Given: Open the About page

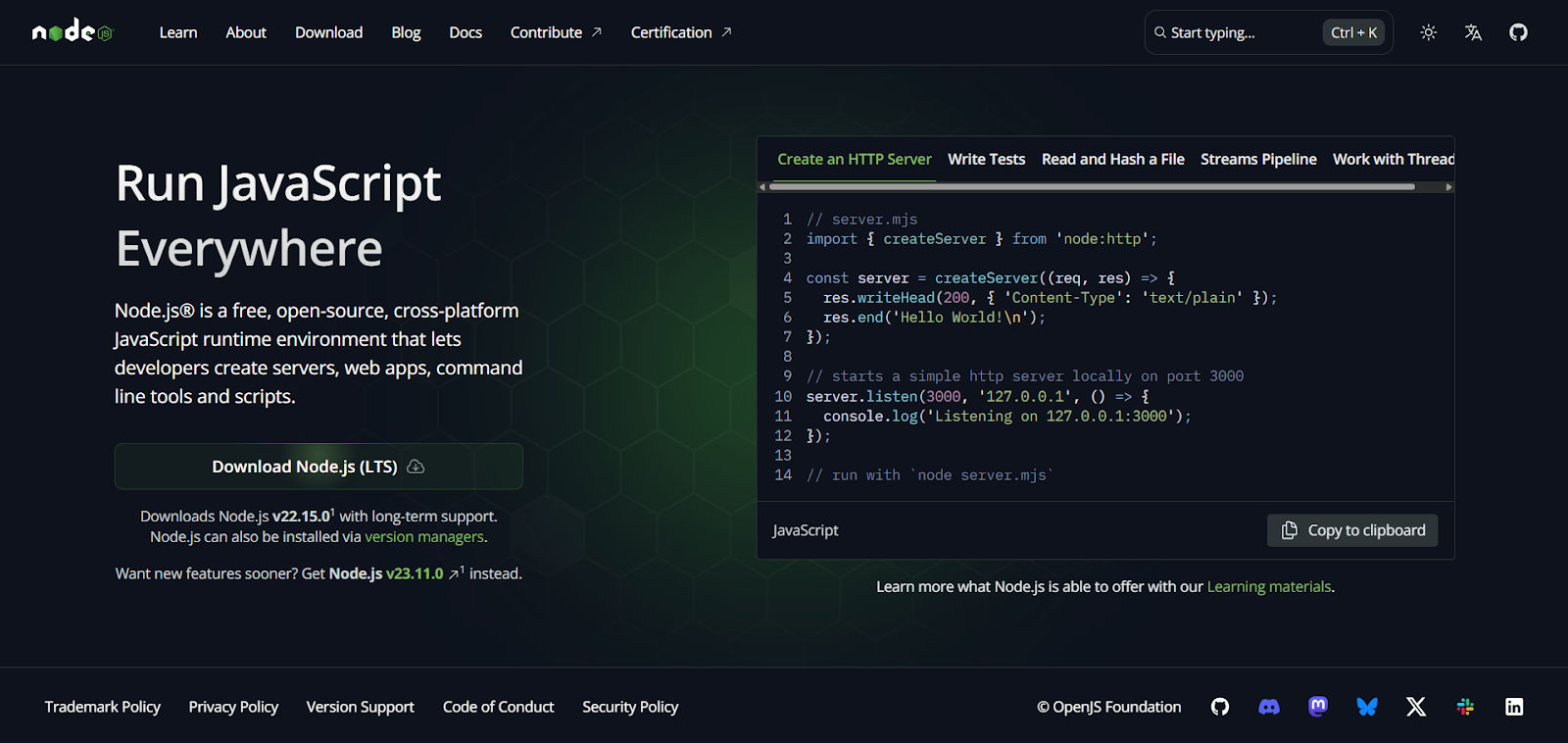Looking at the screenshot, I should tap(246, 32).
